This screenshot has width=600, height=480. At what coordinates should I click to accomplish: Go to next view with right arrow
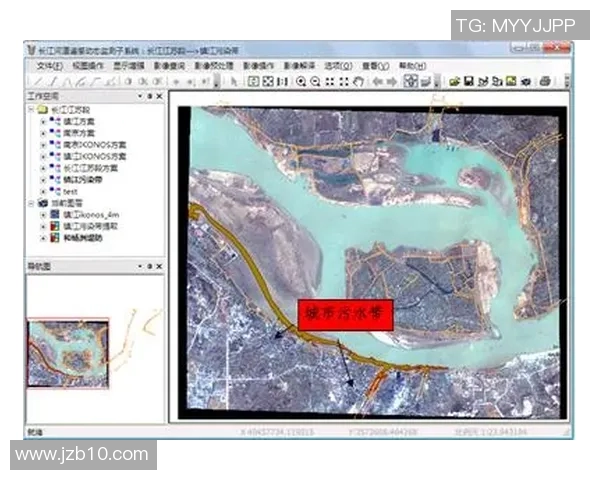(x=391, y=81)
